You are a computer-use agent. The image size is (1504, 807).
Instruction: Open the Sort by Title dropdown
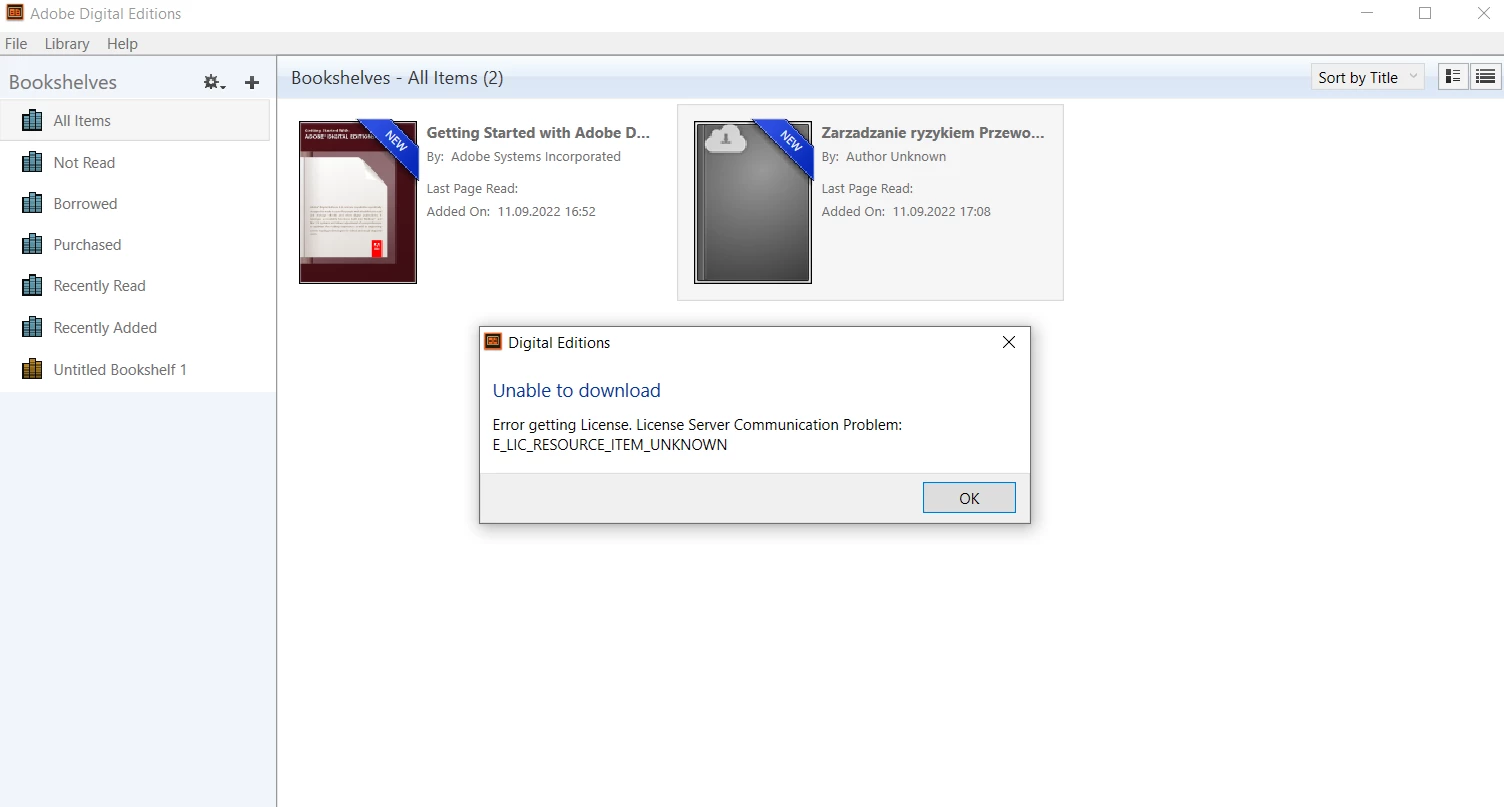click(x=1367, y=77)
